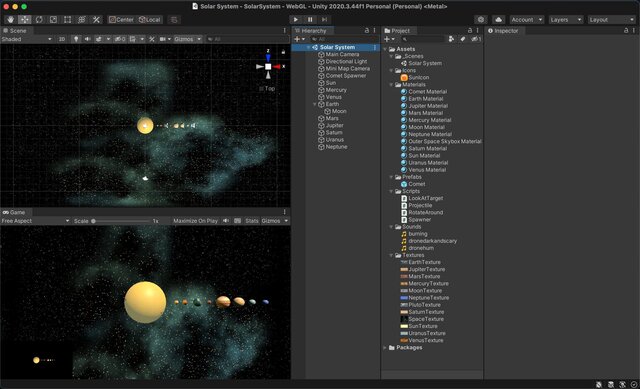Viewport: 640px width, 389px height.
Task: Collapse the Materials folder in Project
Action: click(x=391, y=84)
